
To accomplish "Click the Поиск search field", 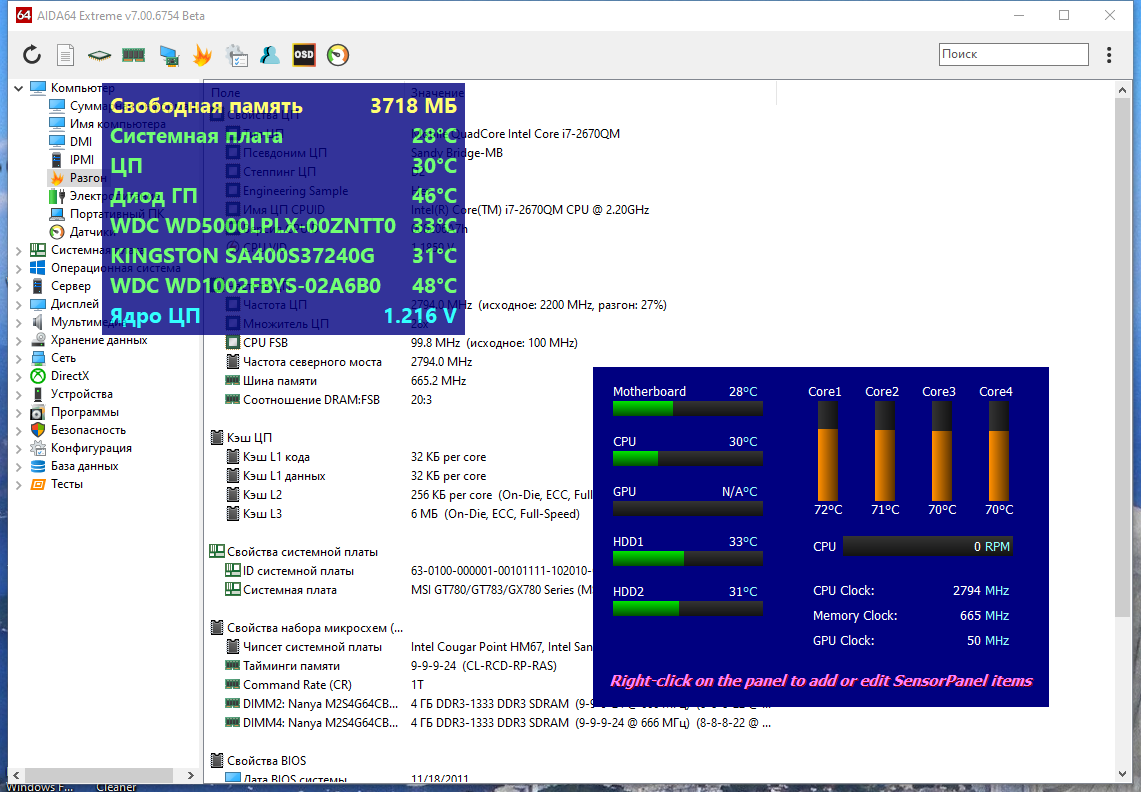I will click(1014, 55).
